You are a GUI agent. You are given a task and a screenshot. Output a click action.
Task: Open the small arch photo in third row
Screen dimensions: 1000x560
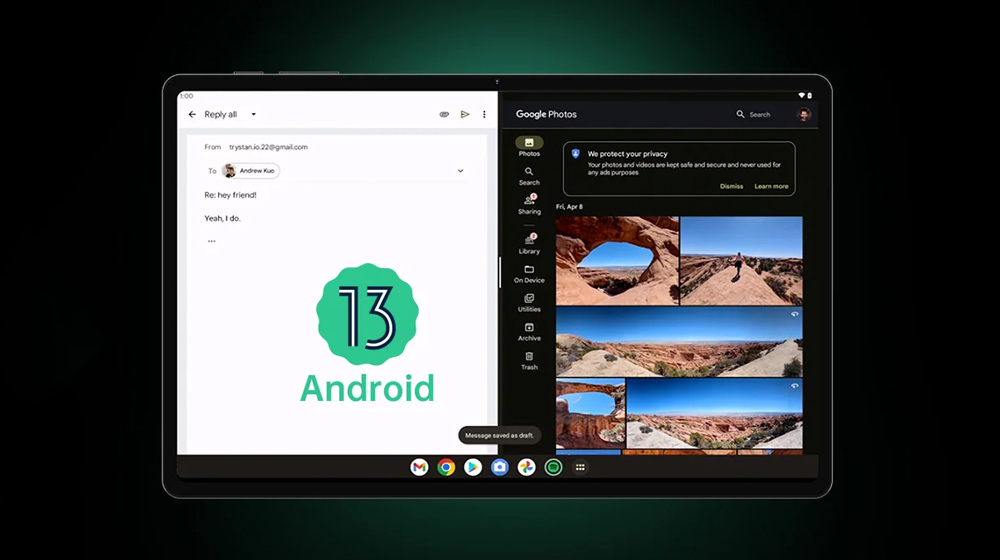pyautogui.click(x=590, y=413)
